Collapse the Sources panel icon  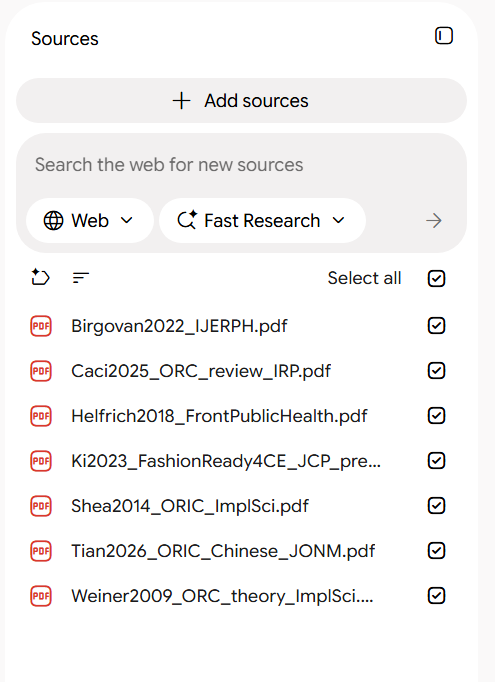click(444, 36)
